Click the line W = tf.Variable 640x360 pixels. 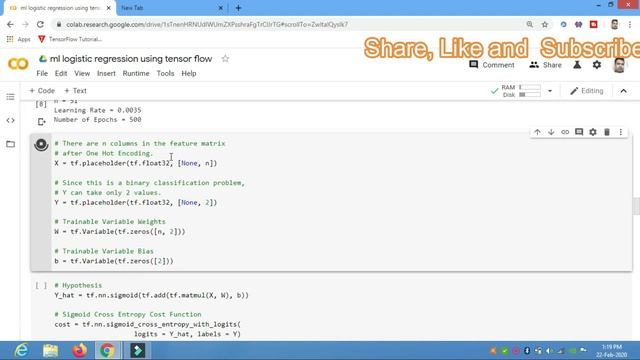120,231
